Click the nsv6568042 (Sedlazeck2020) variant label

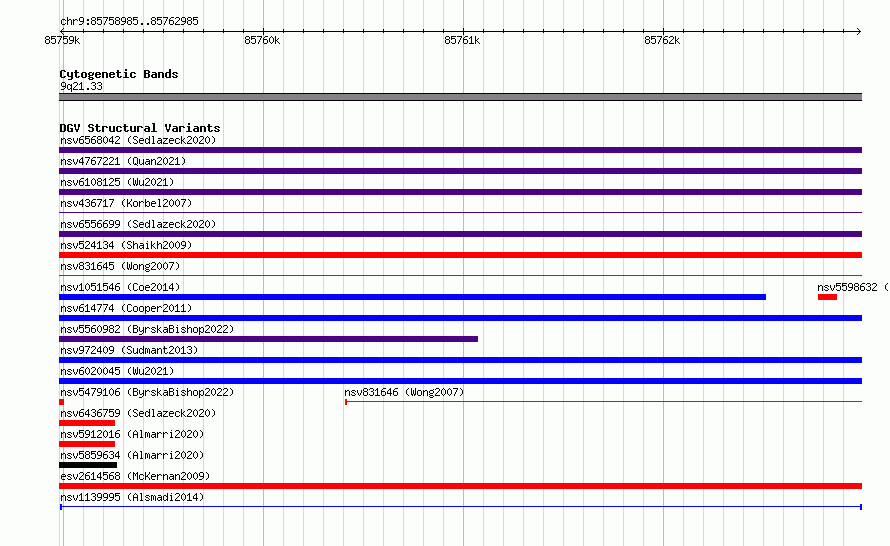[138, 140]
